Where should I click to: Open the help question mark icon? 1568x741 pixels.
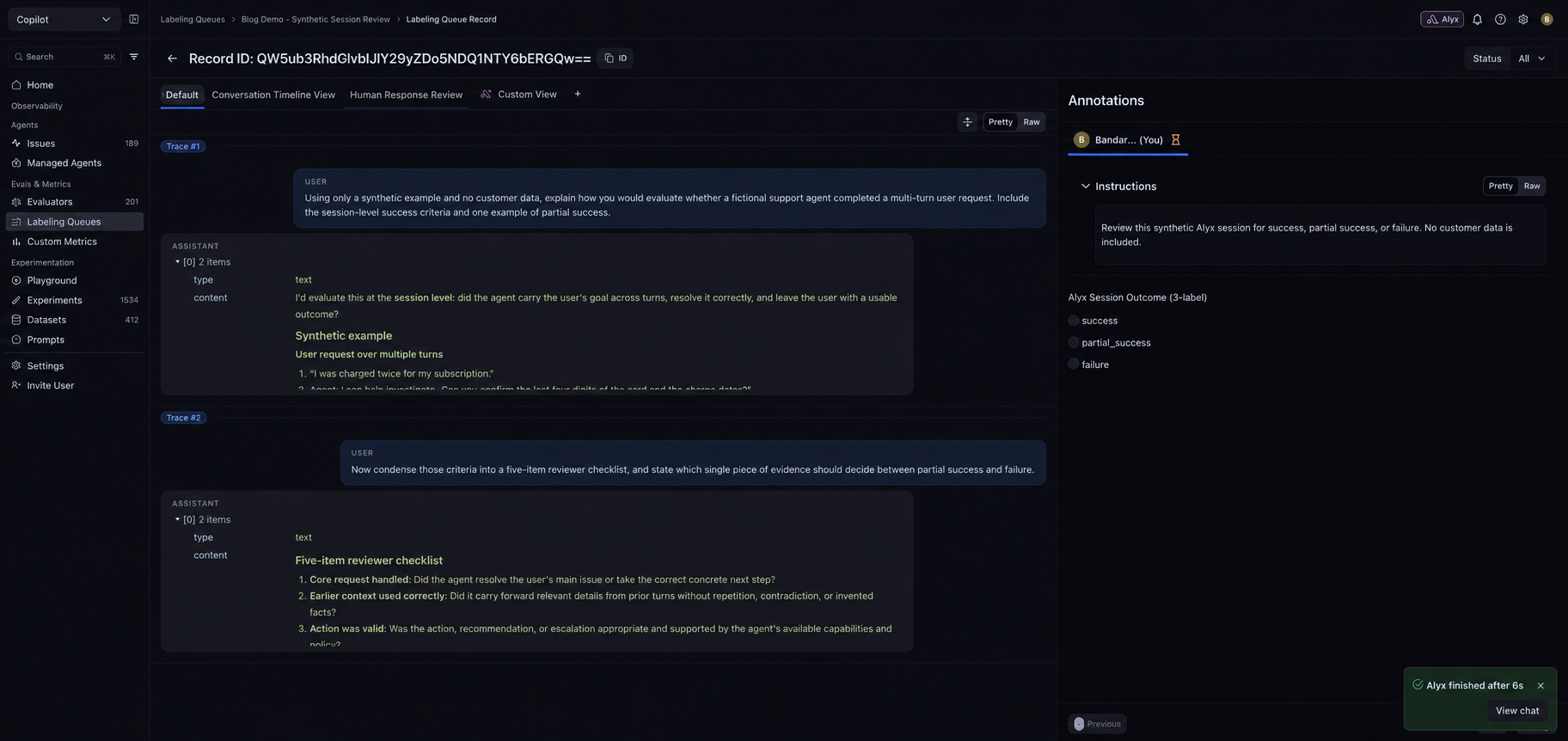(1500, 19)
